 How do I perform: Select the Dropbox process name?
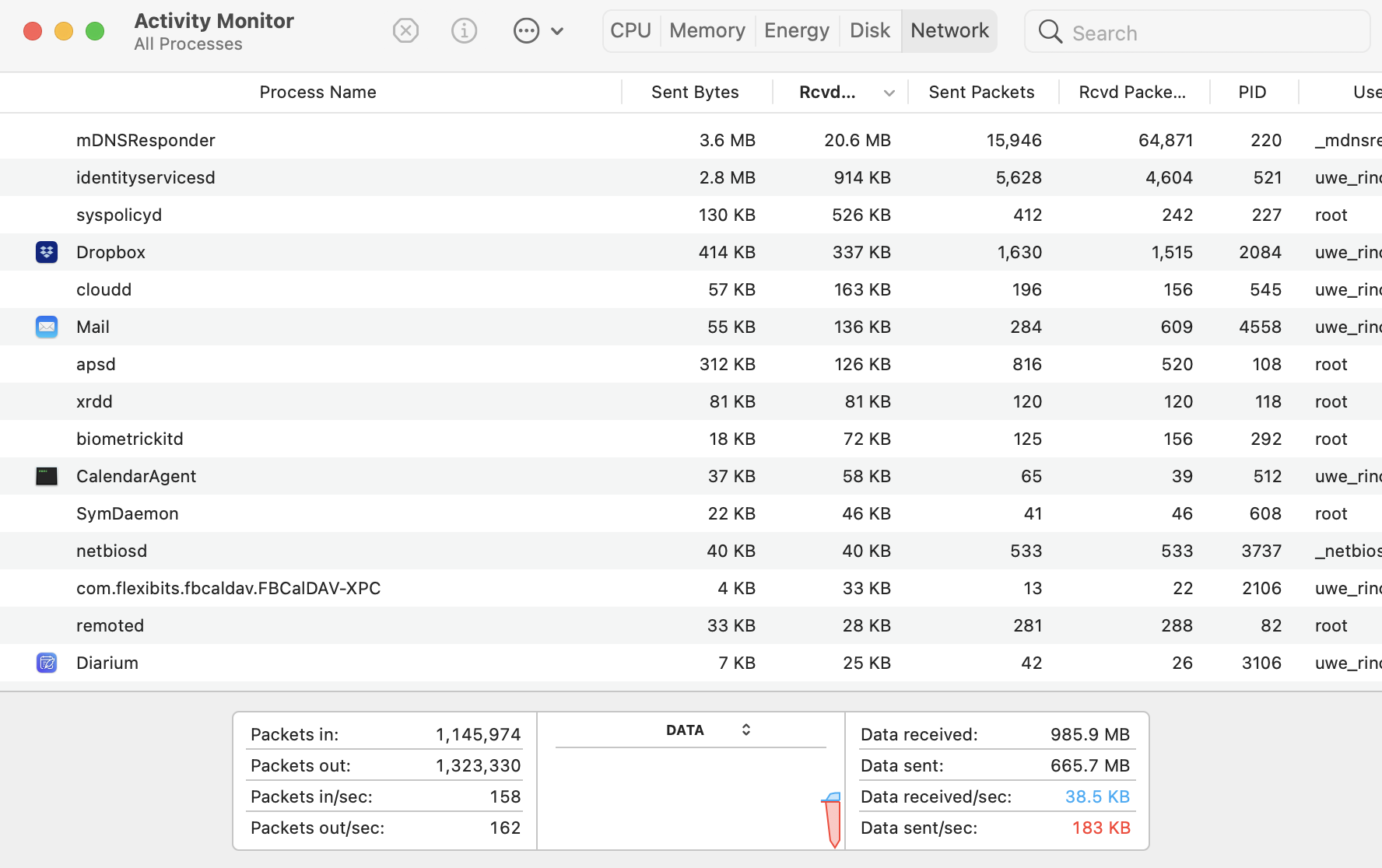[x=110, y=252]
